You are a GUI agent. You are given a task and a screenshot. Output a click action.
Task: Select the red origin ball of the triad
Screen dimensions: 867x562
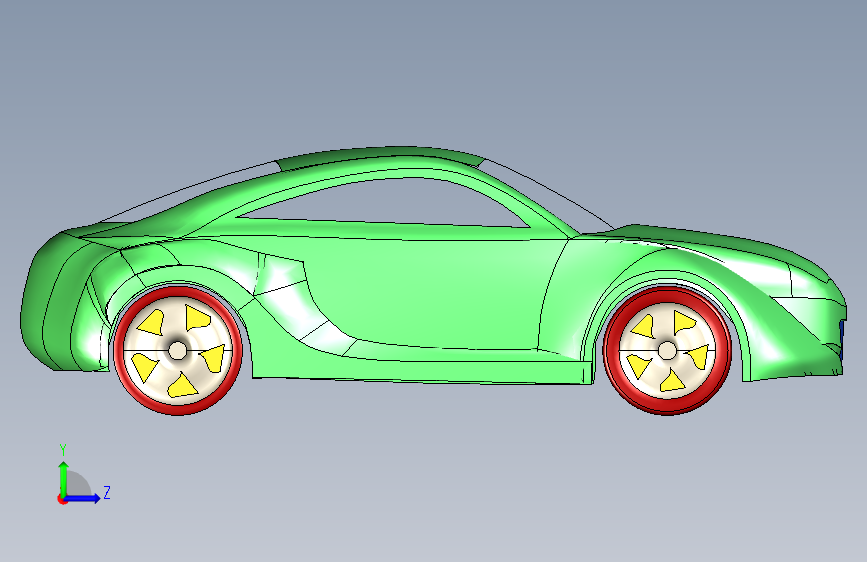(62, 499)
